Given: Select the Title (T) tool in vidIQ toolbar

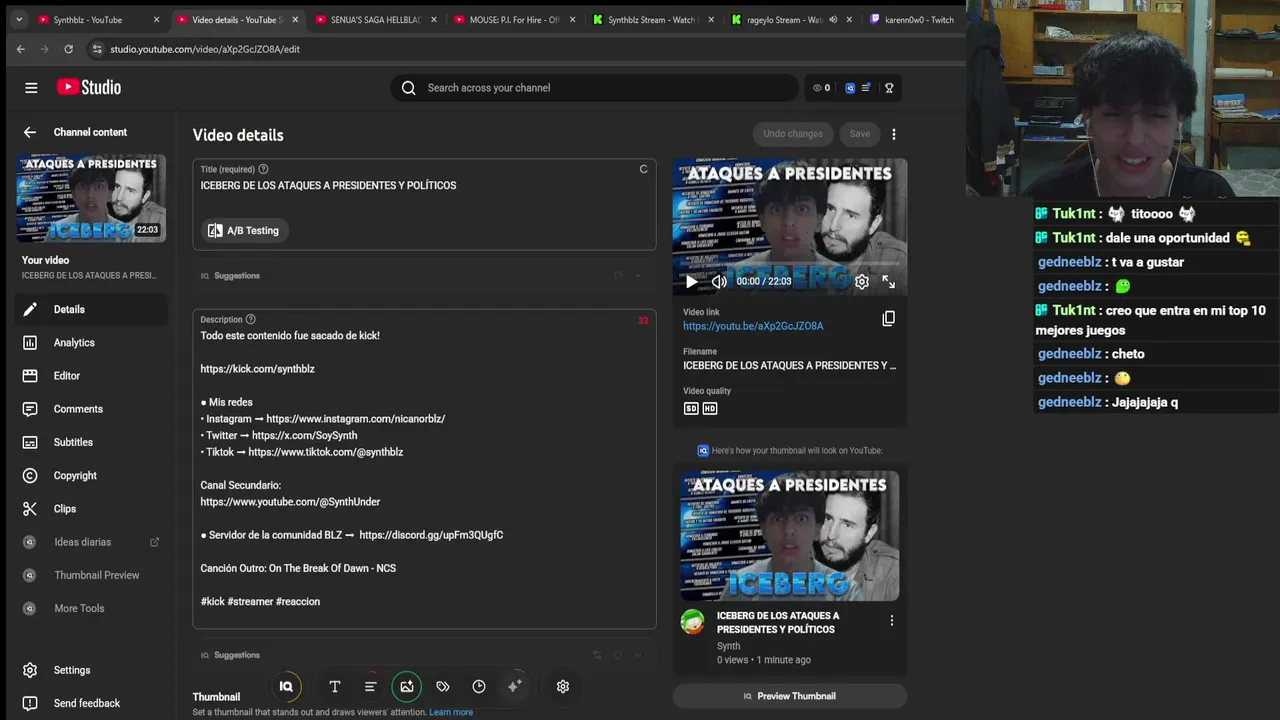Looking at the screenshot, I should click(x=335, y=687).
